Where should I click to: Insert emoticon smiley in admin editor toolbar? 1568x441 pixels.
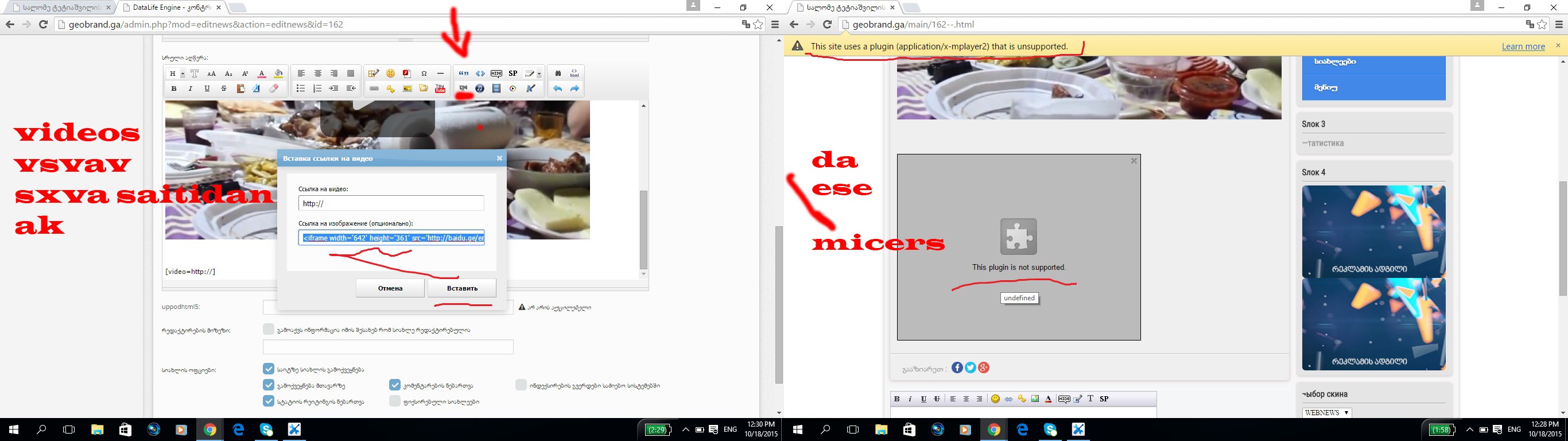pyautogui.click(x=391, y=73)
